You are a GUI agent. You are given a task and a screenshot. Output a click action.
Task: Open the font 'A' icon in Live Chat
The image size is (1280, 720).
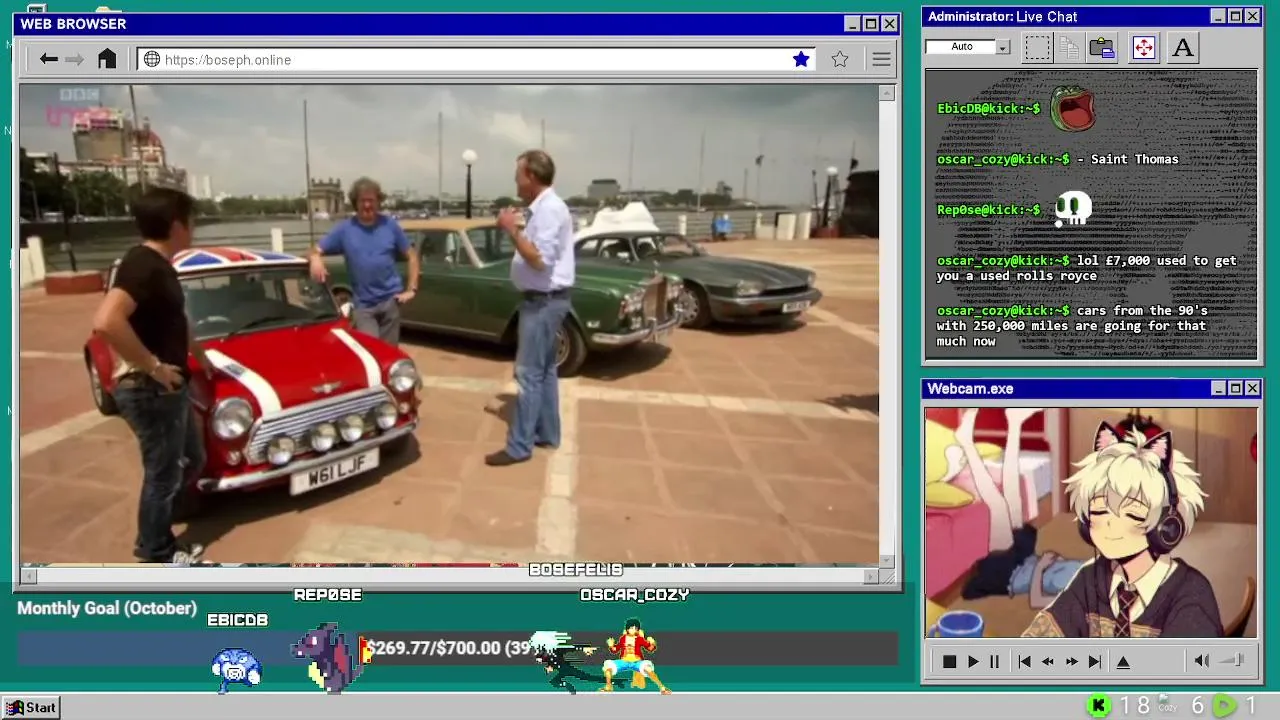point(1183,47)
